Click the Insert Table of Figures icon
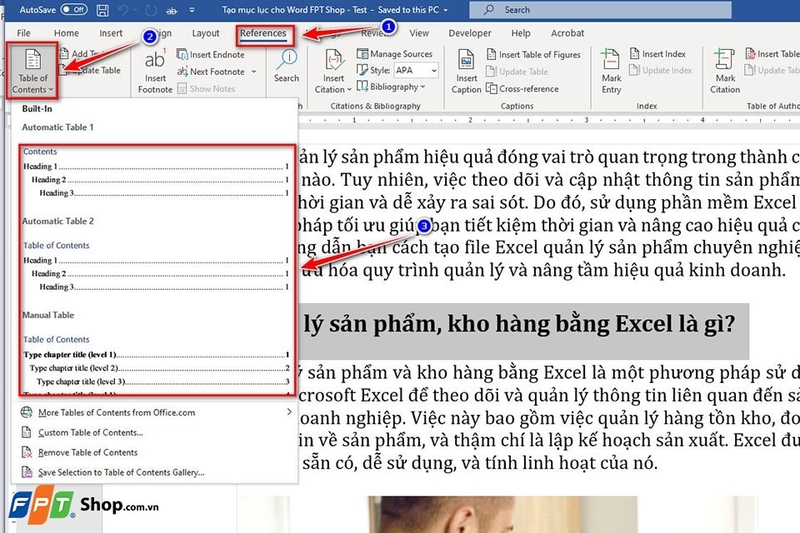800x533 pixels. point(491,55)
